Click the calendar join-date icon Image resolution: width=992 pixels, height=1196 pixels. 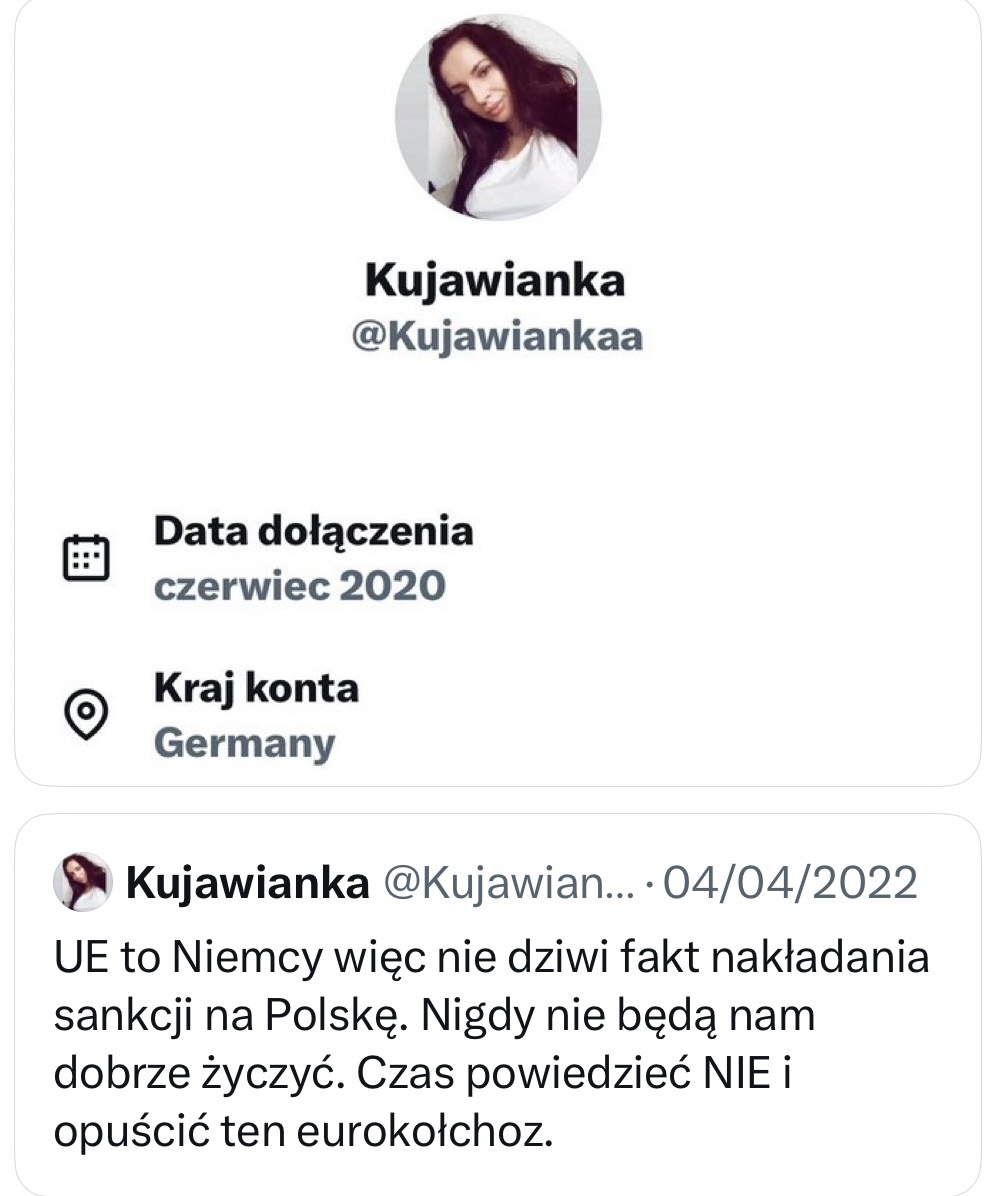coord(87,557)
